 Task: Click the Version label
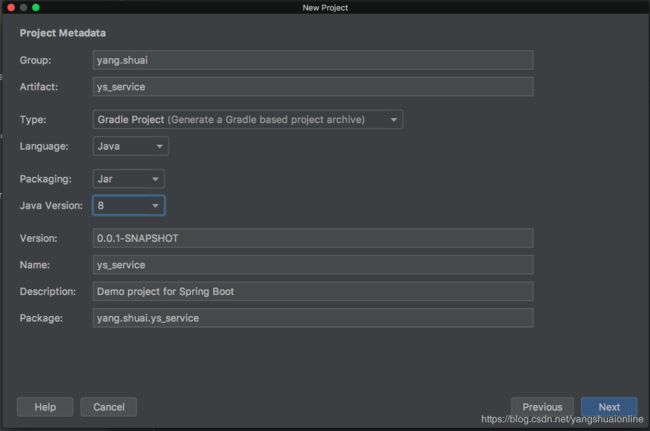(38, 239)
